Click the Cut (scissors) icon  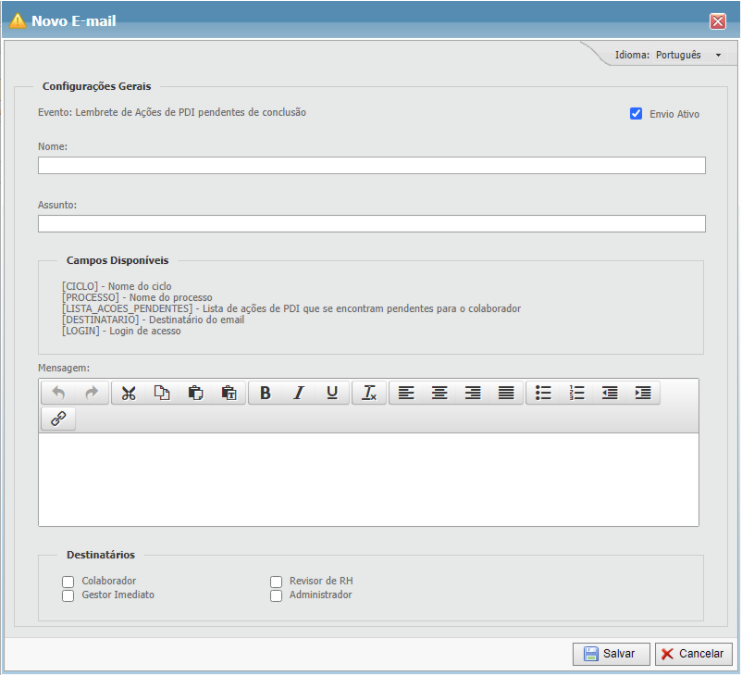[128, 393]
